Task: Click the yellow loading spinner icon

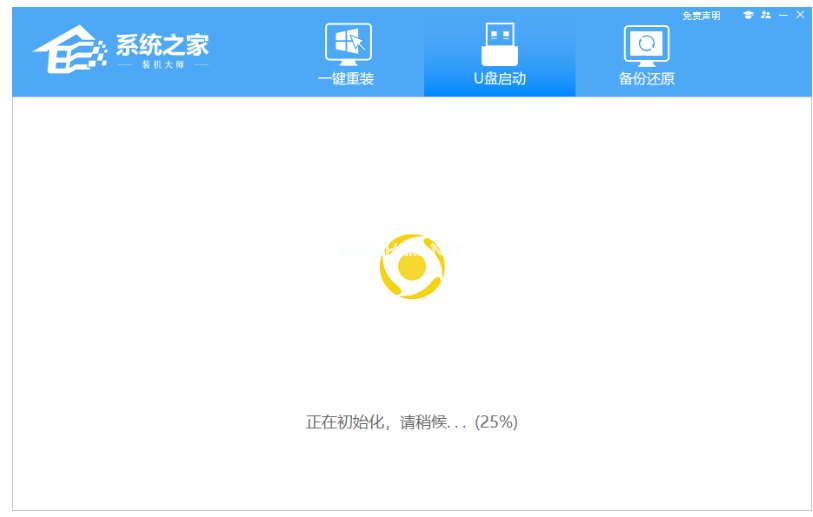Action: click(412, 267)
